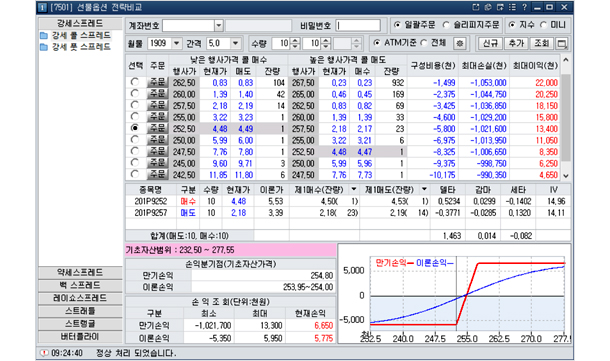Select 슬리피지주문 order mode
Image resolution: width=610 pixels, height=361 pixels.
pos(446,25)
